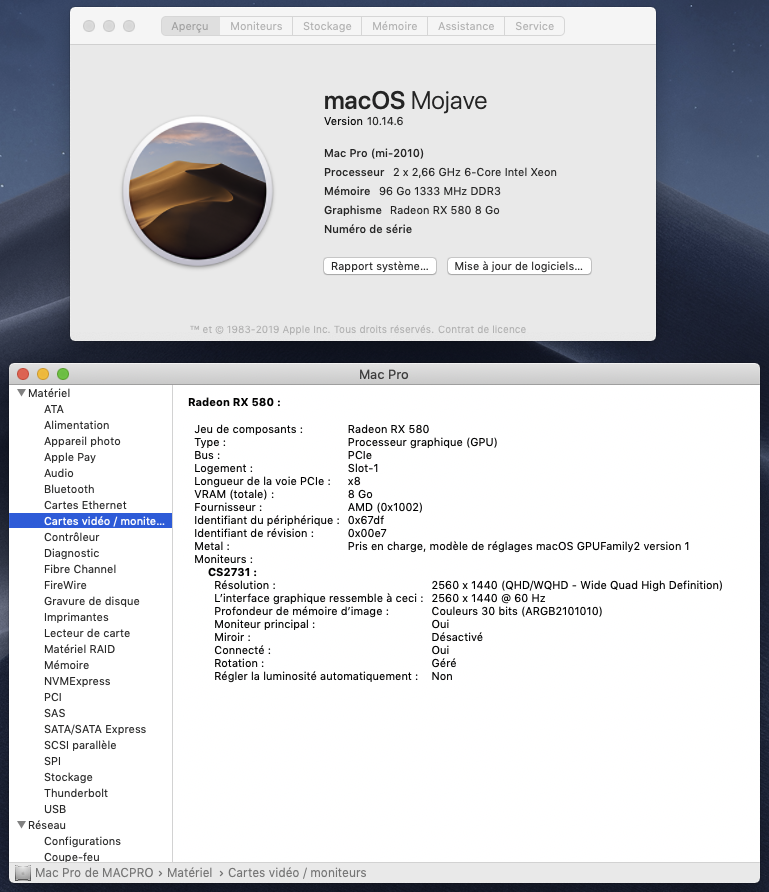Open the Stockage tab
This screenshot has height=892, width=769.
(327, 26)
